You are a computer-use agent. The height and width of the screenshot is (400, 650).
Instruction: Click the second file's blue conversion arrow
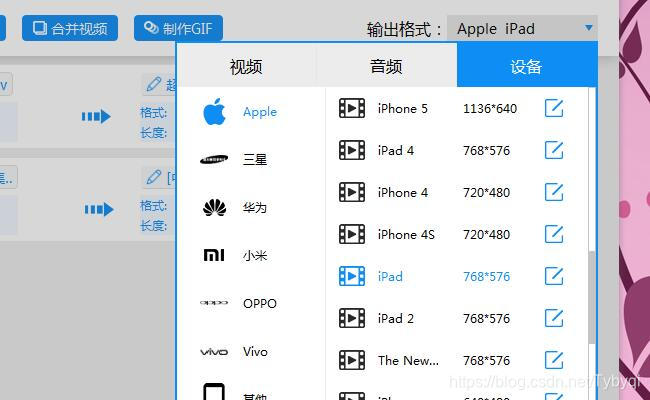pyautogui.click(x=99, y=209)
